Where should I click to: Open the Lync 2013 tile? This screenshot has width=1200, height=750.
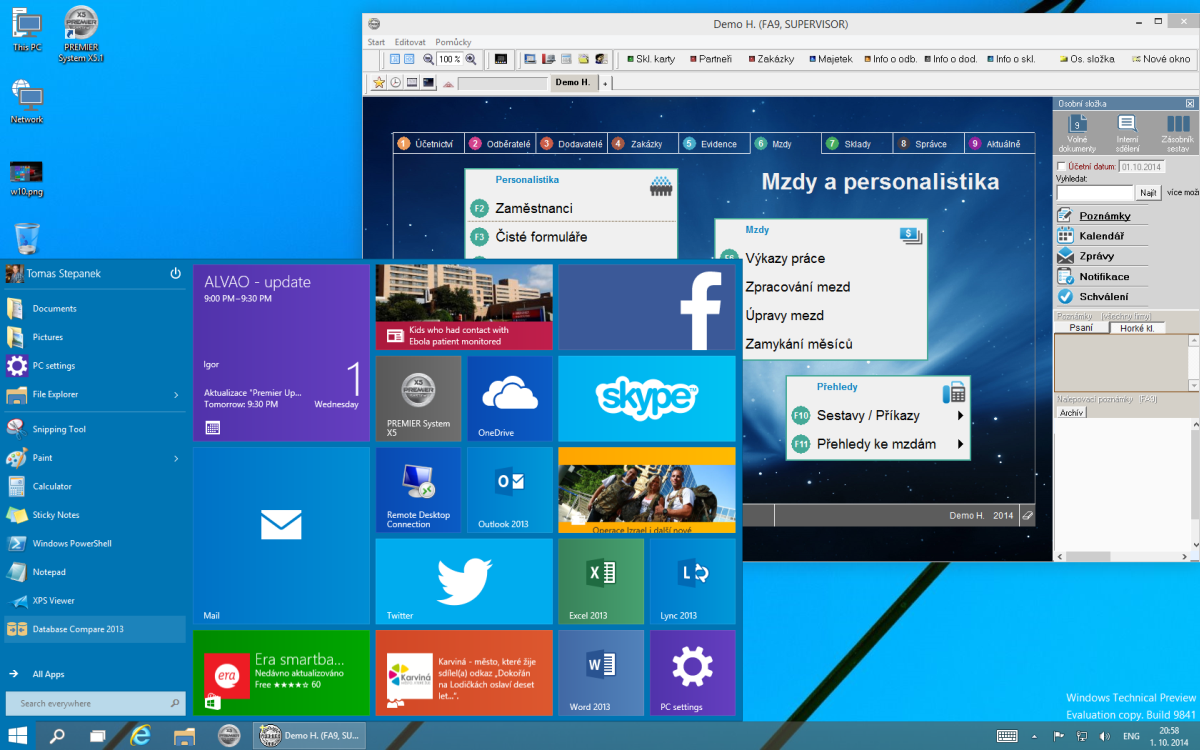tap(692, 582)
